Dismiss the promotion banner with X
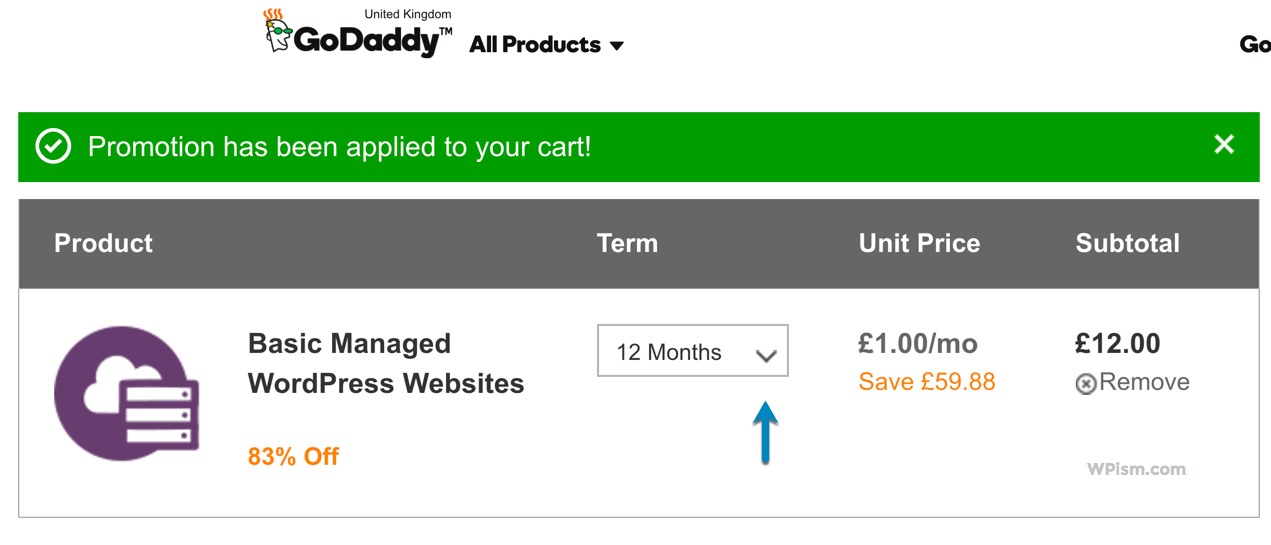This screenshot has width=1271, height=545. [x=1224, y=145]
